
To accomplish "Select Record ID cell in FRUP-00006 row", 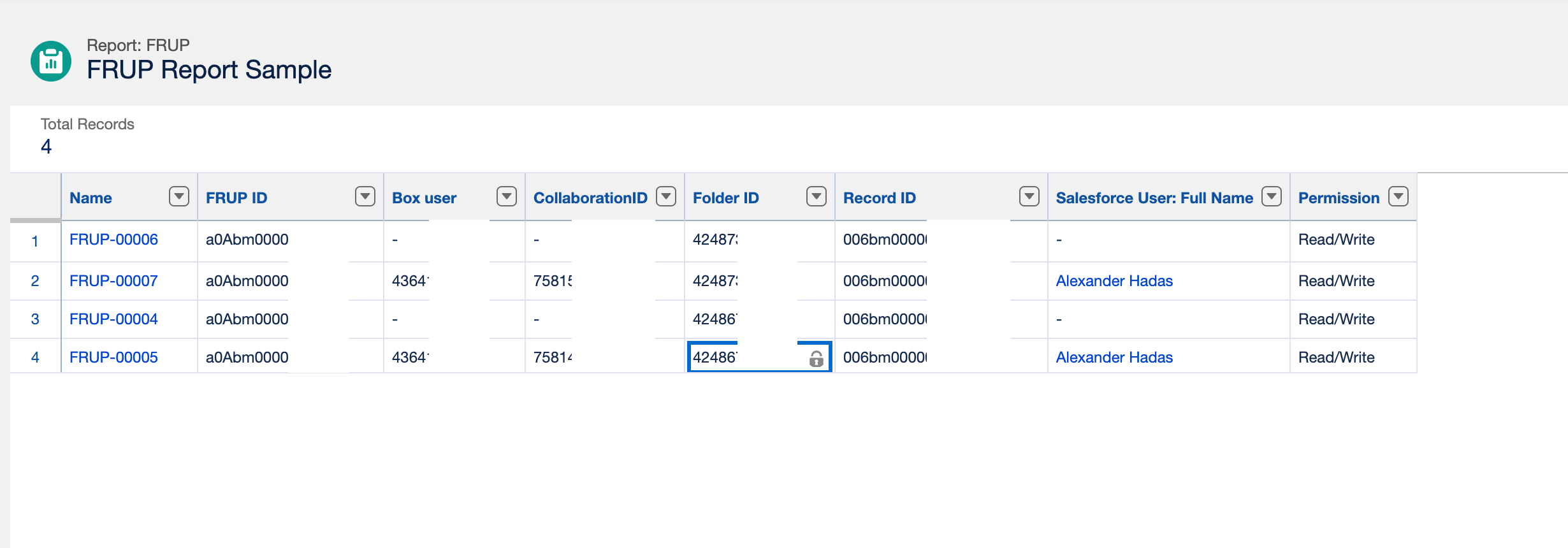I will 941,240.
